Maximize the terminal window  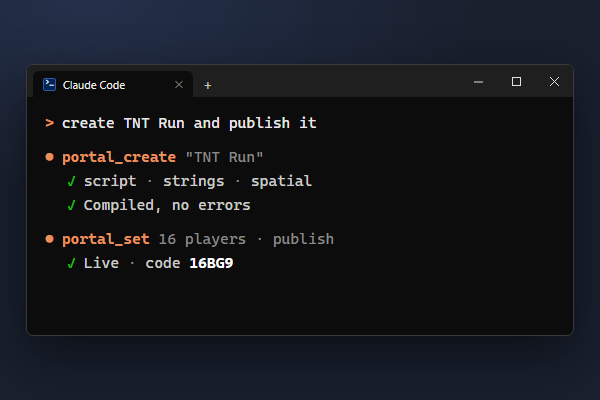516,82
